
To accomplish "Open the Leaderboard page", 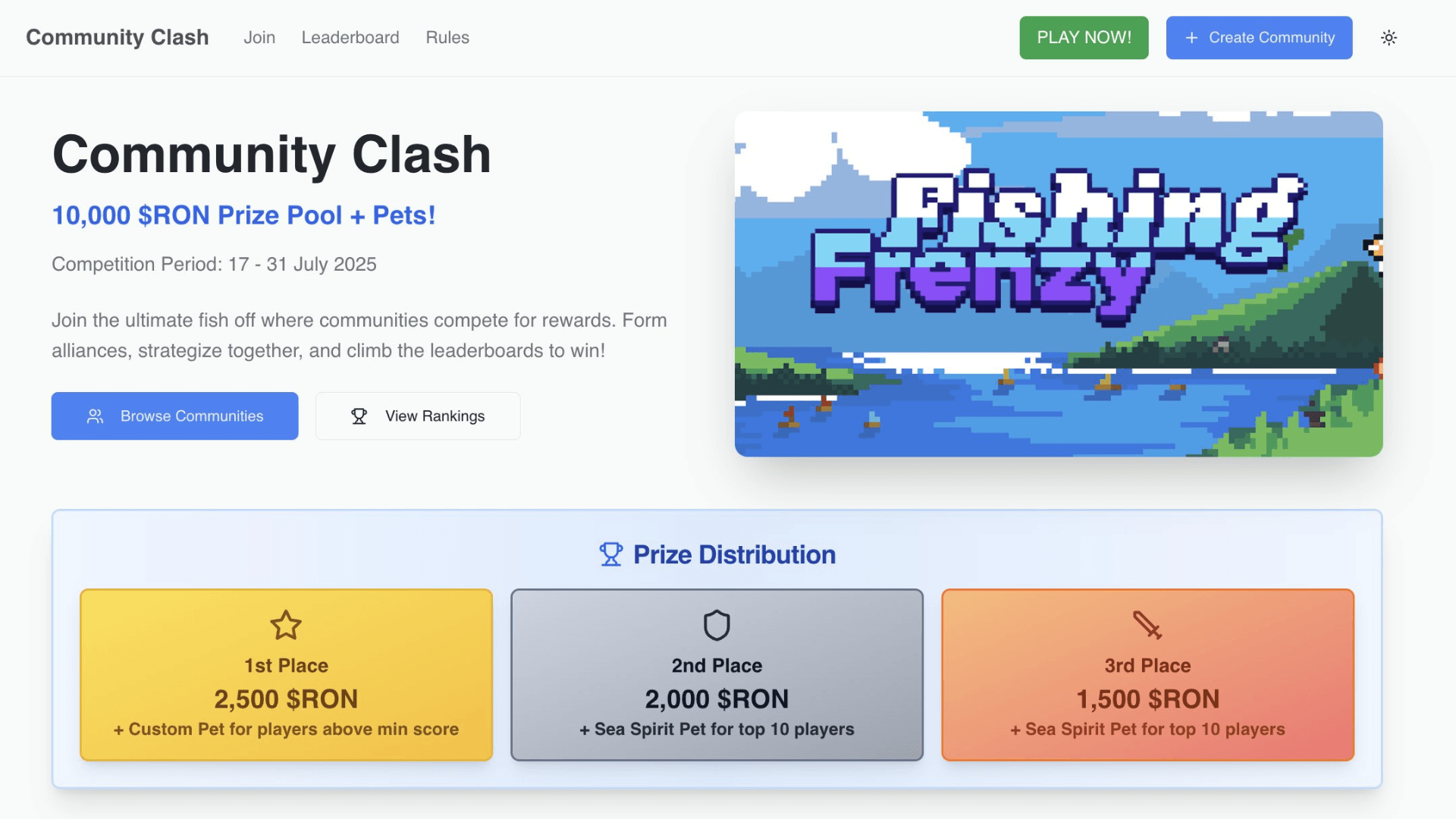I will coord(350,37).
